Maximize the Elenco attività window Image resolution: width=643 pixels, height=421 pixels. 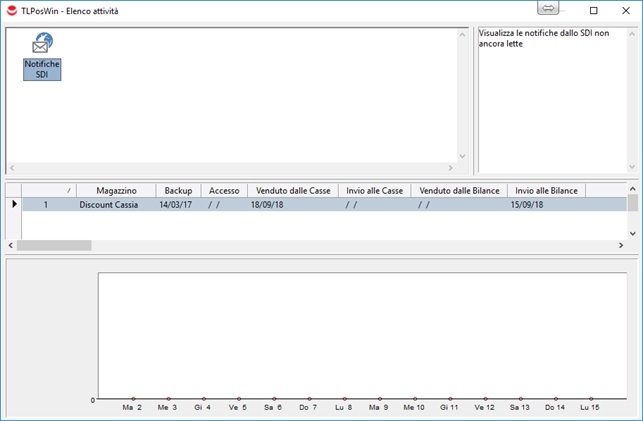click(x=593, y=10)
